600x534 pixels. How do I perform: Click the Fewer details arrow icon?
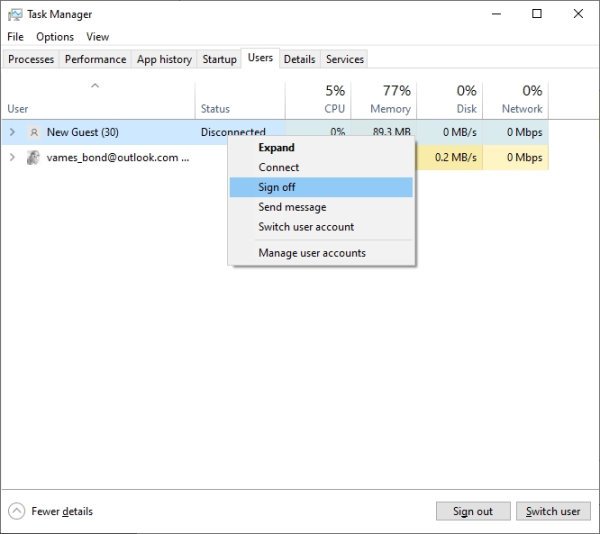[x=16, y=511]
